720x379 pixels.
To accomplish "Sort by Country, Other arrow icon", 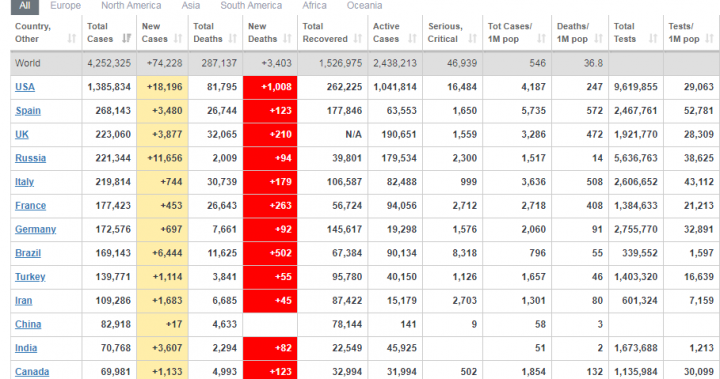I will (x=72, y=39).
